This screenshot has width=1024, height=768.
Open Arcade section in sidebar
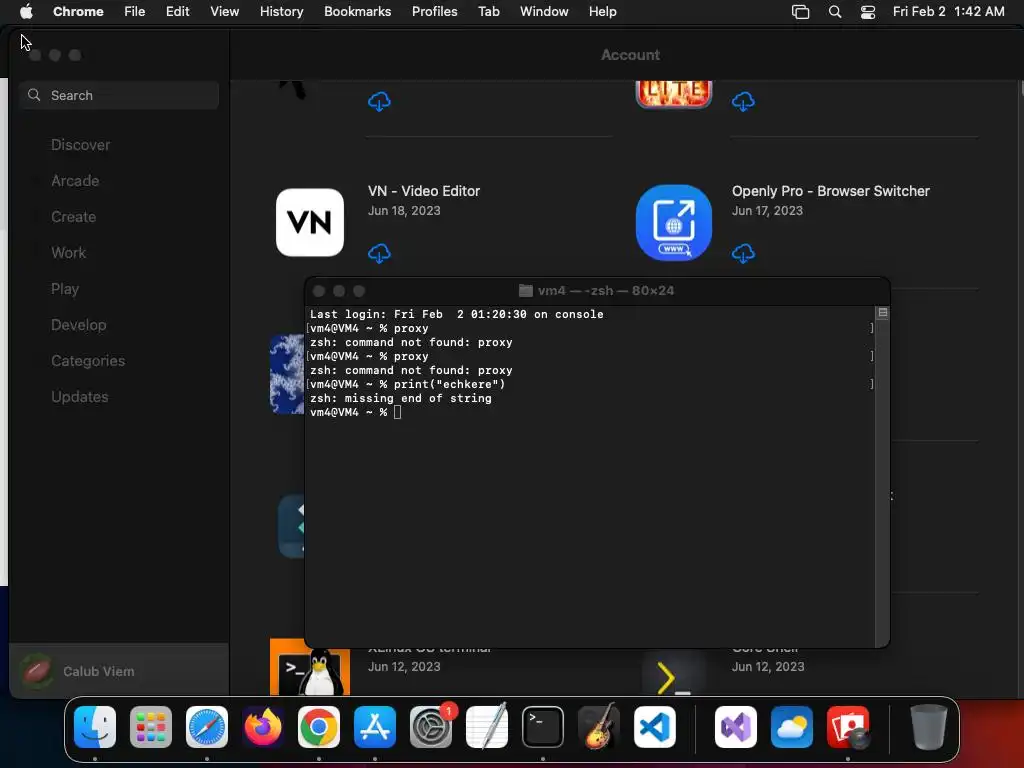tap(75, 181)
